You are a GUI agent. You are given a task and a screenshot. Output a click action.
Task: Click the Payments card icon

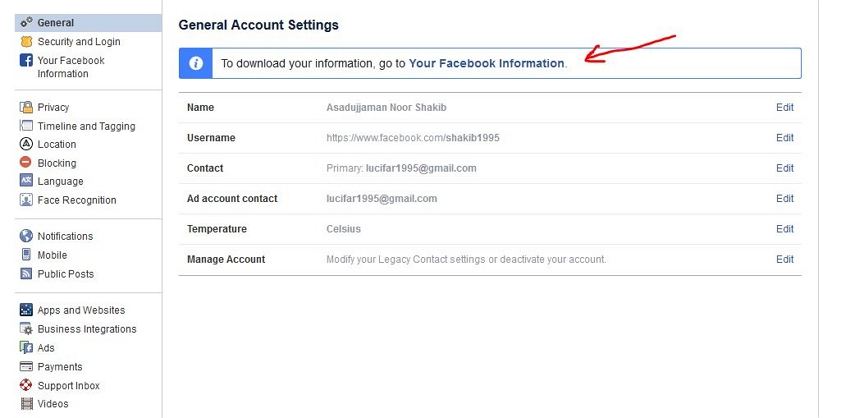click(x=26, y=366)
